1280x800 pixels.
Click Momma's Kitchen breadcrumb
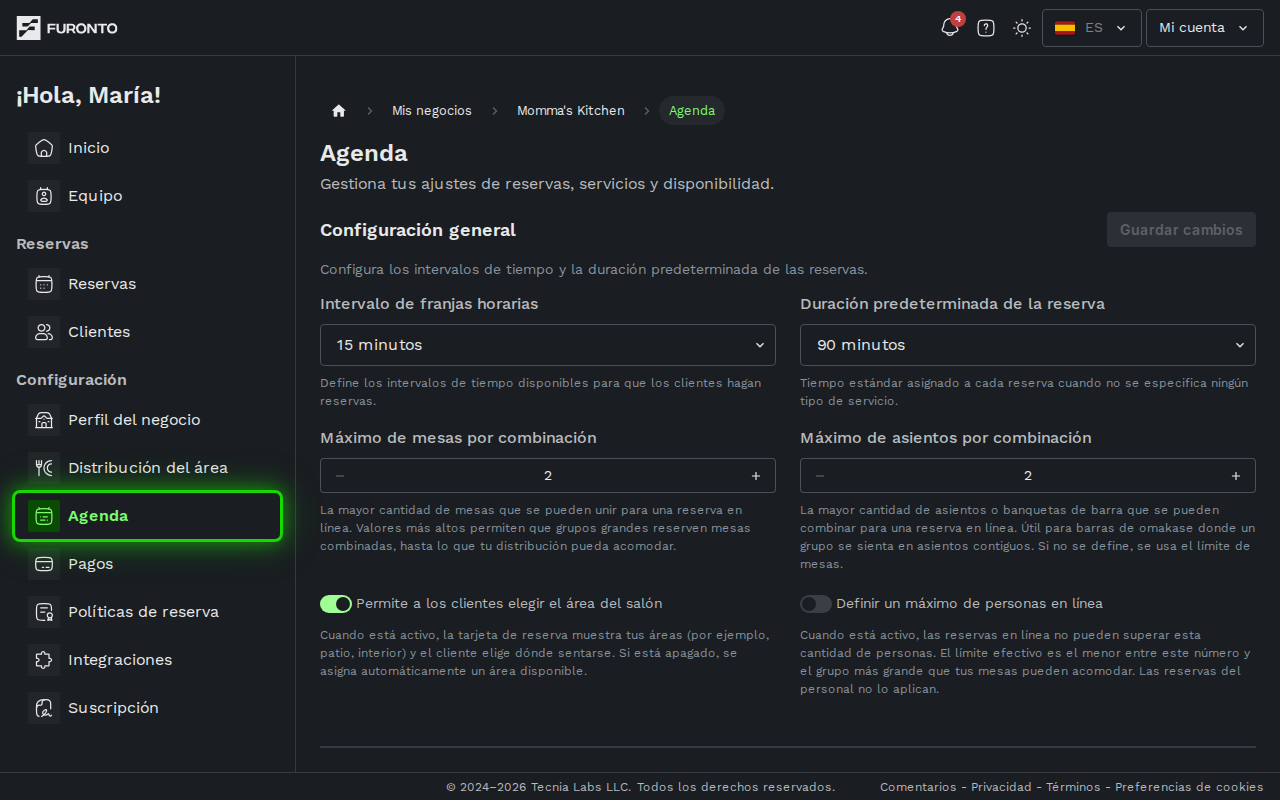click(571, 111)
